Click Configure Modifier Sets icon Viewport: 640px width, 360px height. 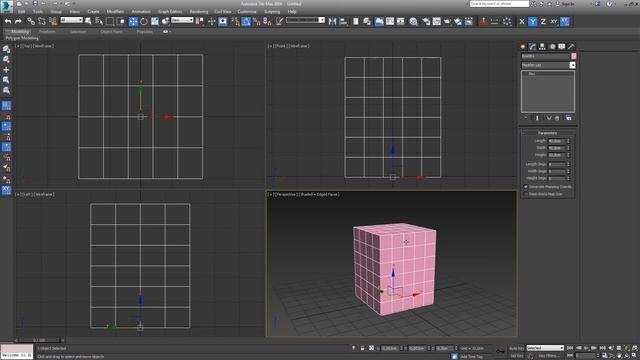[569, 118]
